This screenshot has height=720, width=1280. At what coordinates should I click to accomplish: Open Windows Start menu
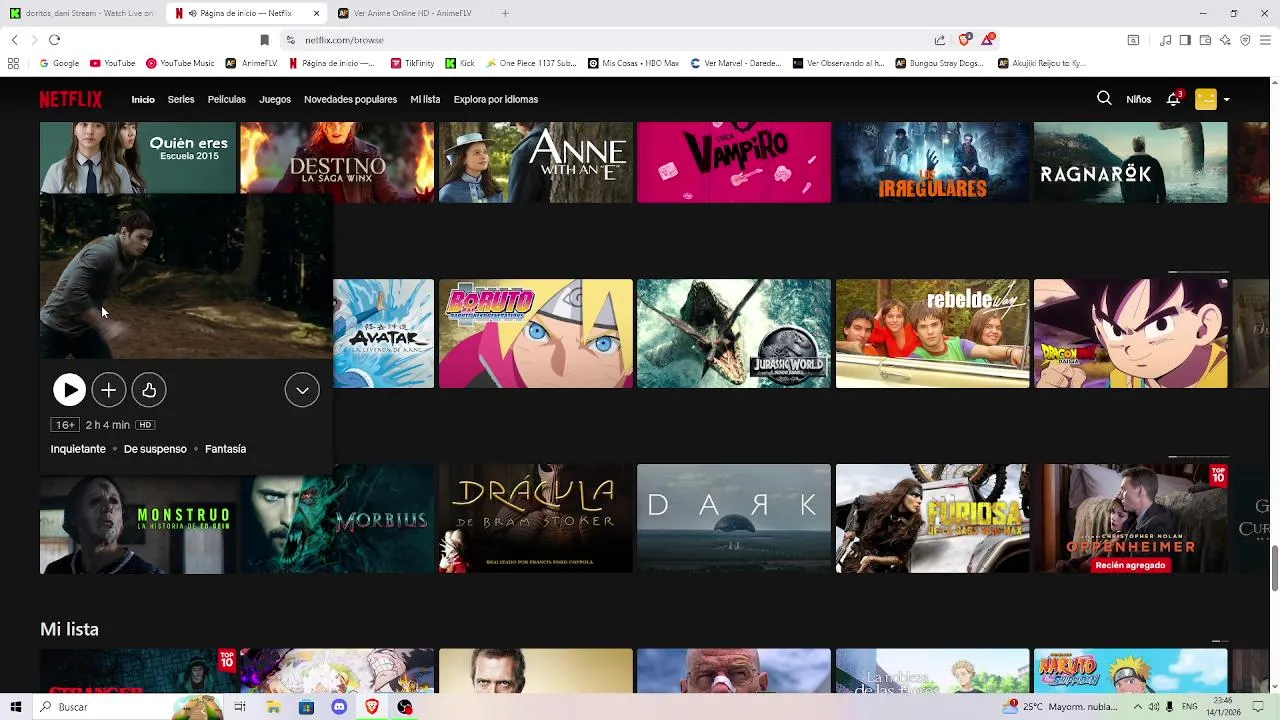click(15, 707)
